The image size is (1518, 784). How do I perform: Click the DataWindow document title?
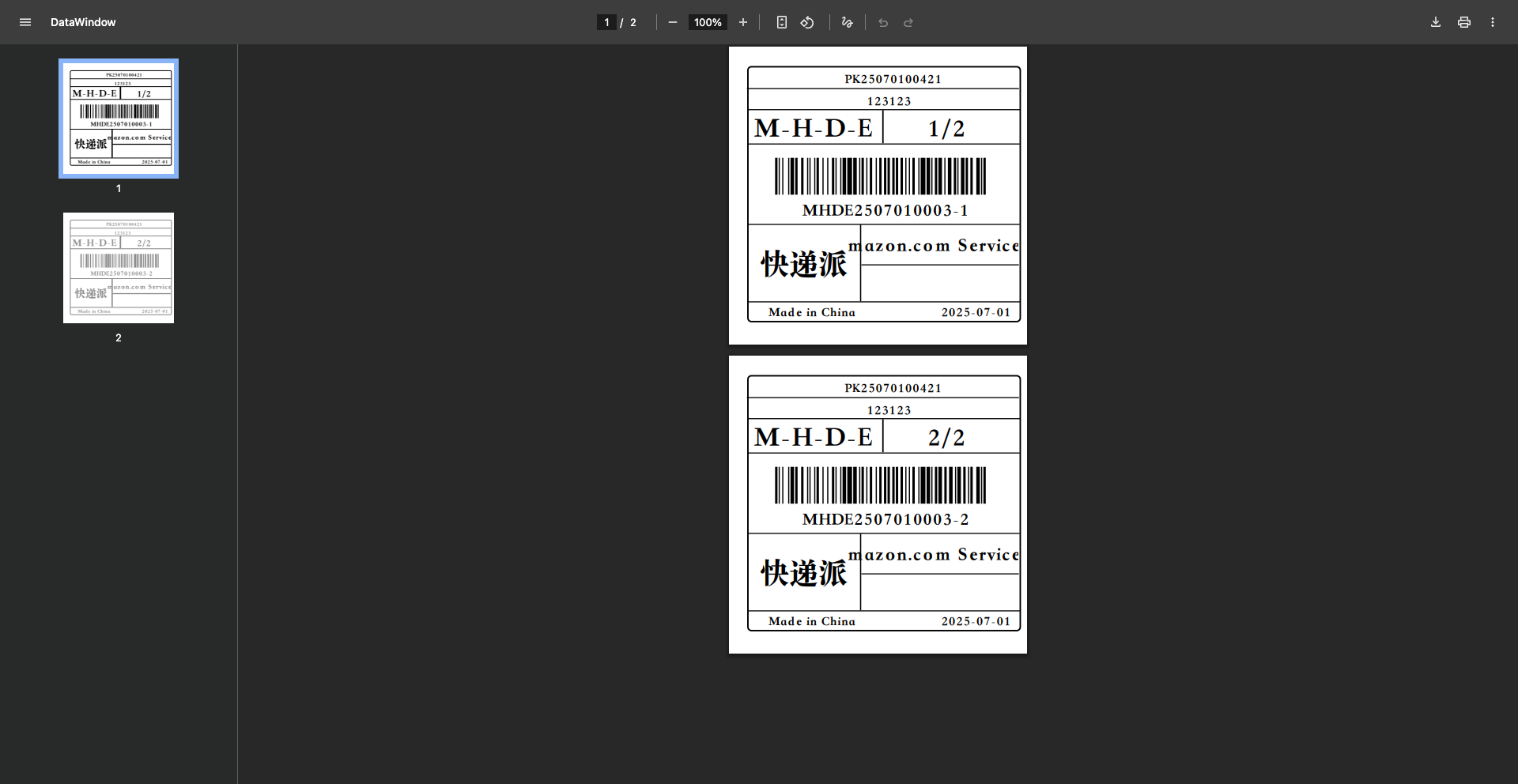[83, 22]
